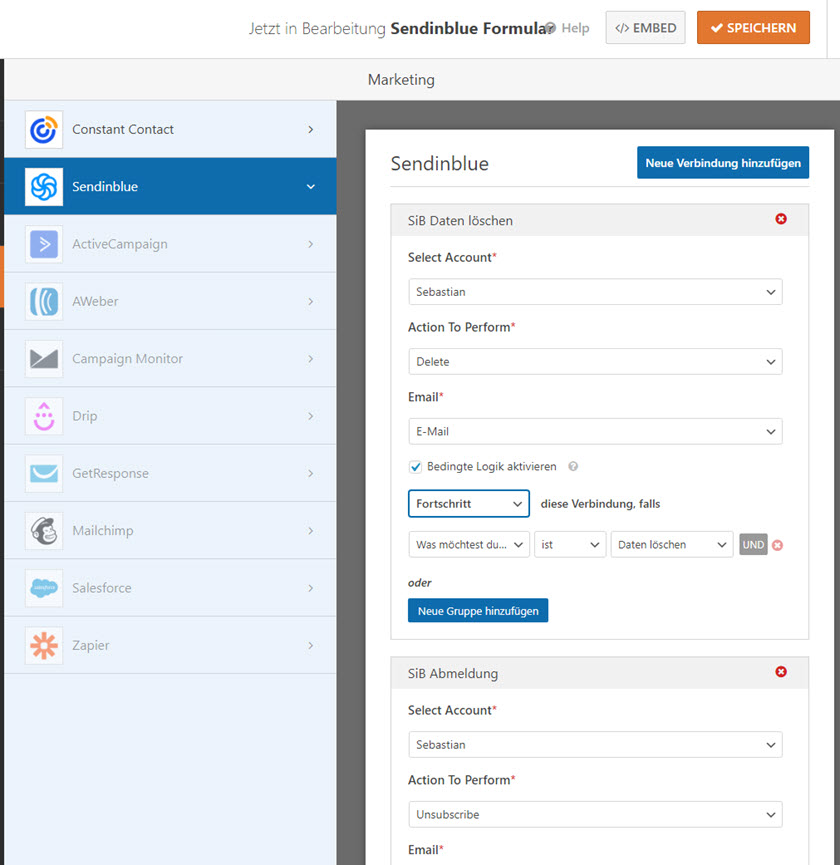
Task: Open the 'Daten löschen' value dropdown
Action: 672,544
